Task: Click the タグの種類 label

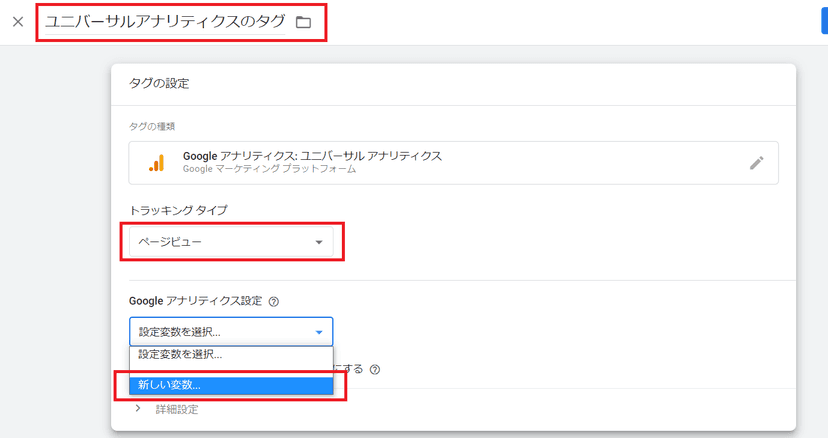Action: coord(152,126)
